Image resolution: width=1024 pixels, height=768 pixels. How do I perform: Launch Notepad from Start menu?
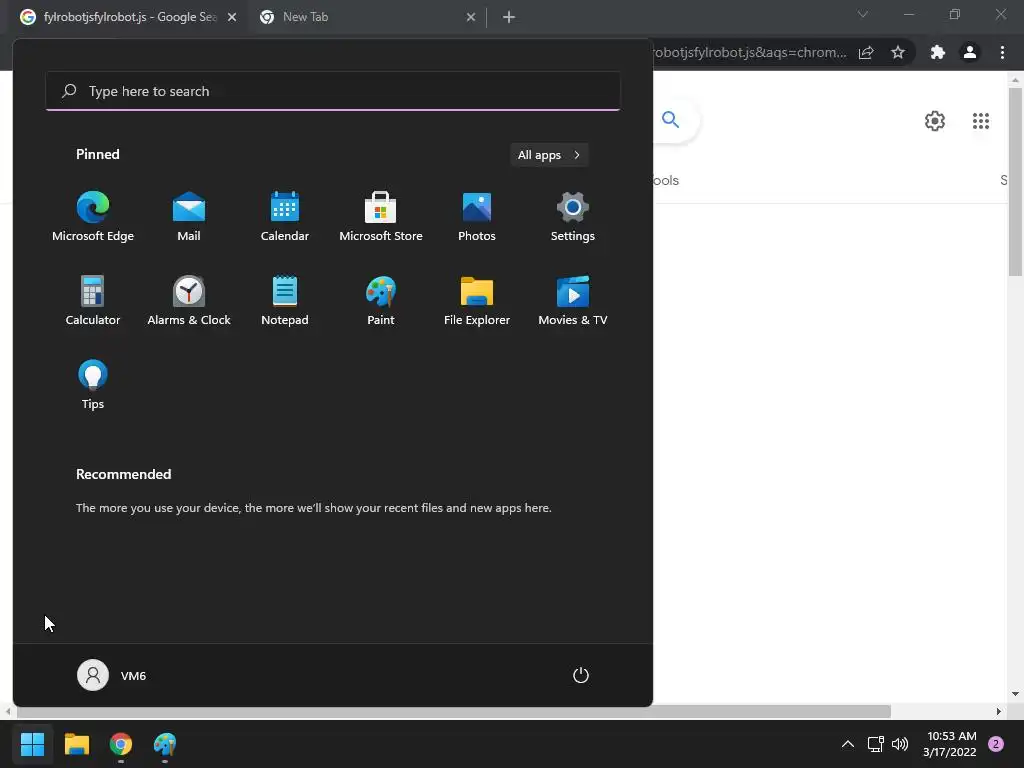pos(285,300)
